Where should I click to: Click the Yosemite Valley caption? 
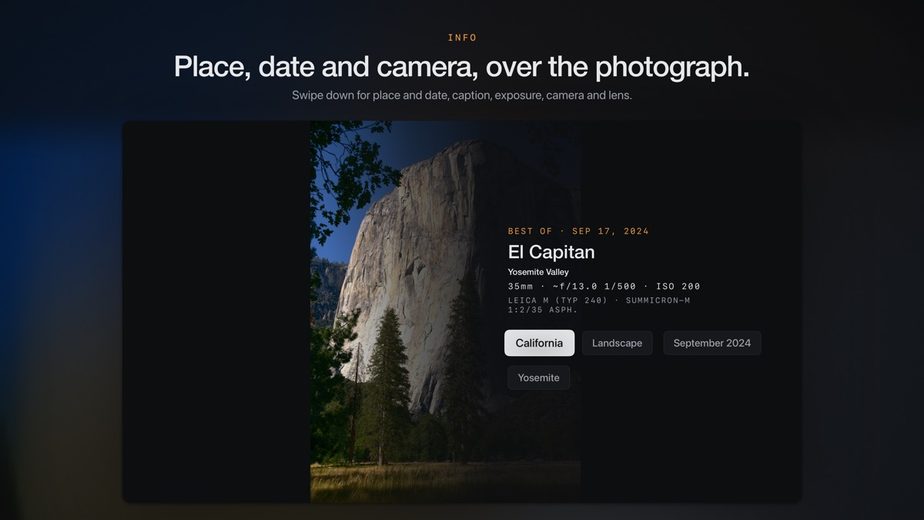pos(538,272)
